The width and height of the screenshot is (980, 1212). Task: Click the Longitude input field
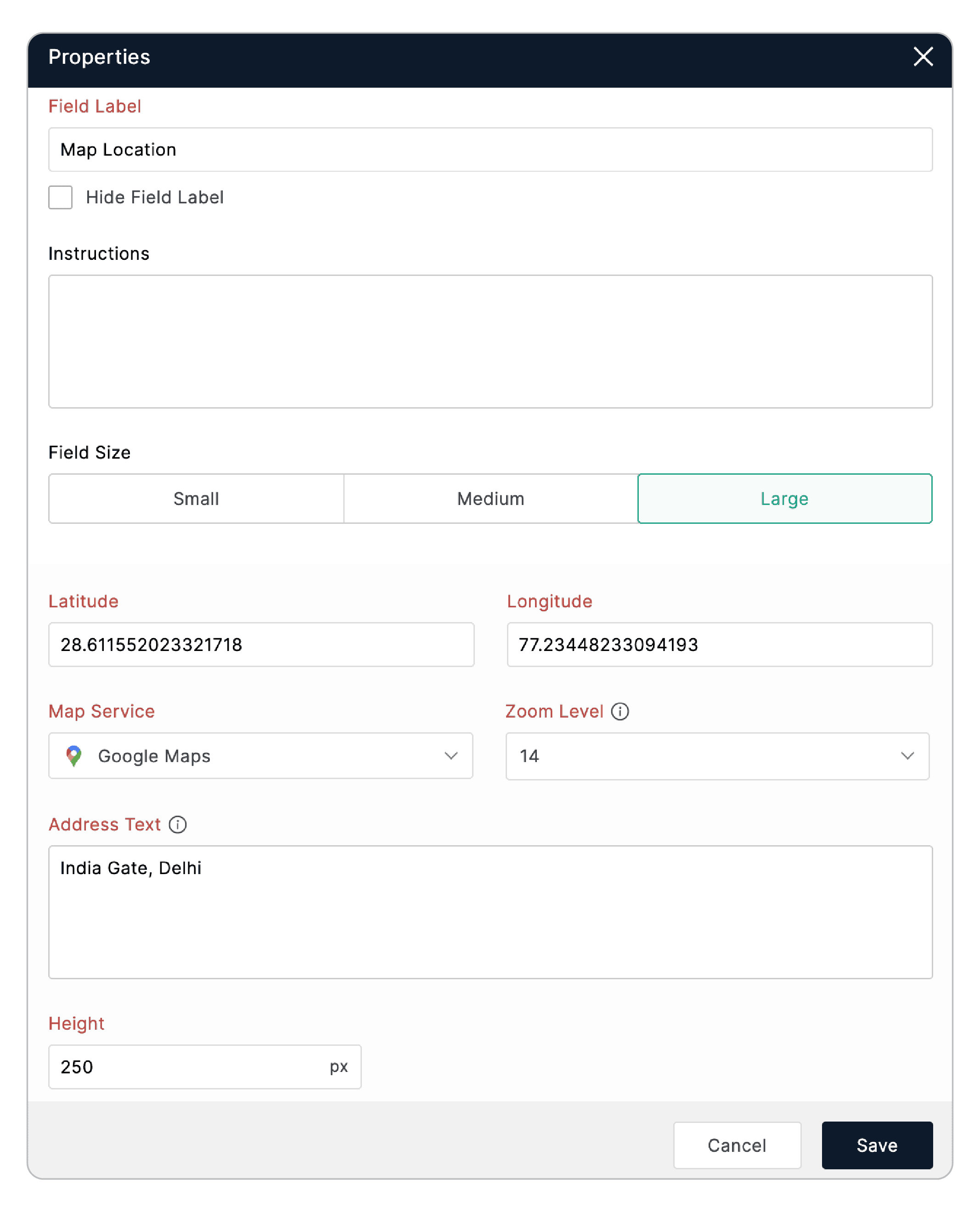[719, 645]
